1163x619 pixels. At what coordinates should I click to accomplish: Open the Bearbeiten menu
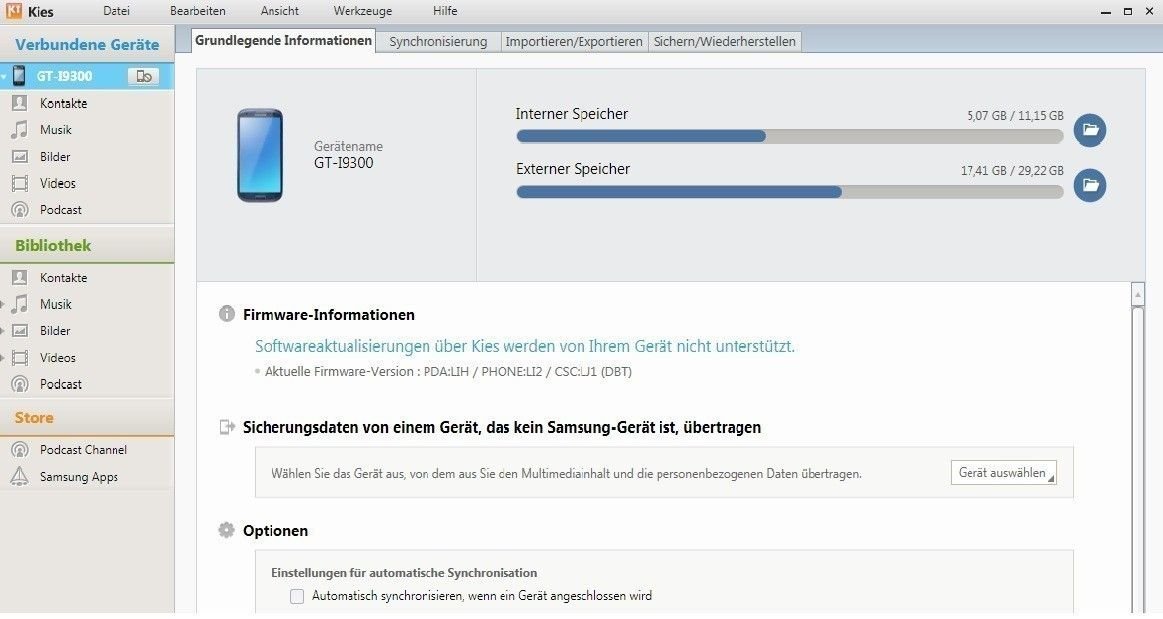(197, 11)
